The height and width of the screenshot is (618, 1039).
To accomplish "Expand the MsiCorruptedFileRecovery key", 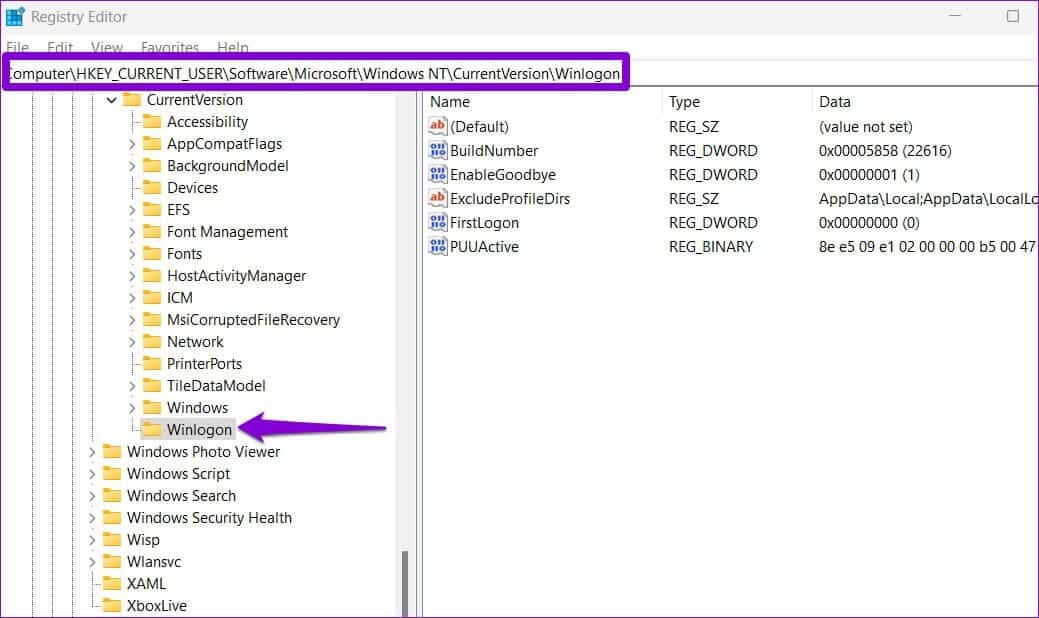I will coord(131,320).
